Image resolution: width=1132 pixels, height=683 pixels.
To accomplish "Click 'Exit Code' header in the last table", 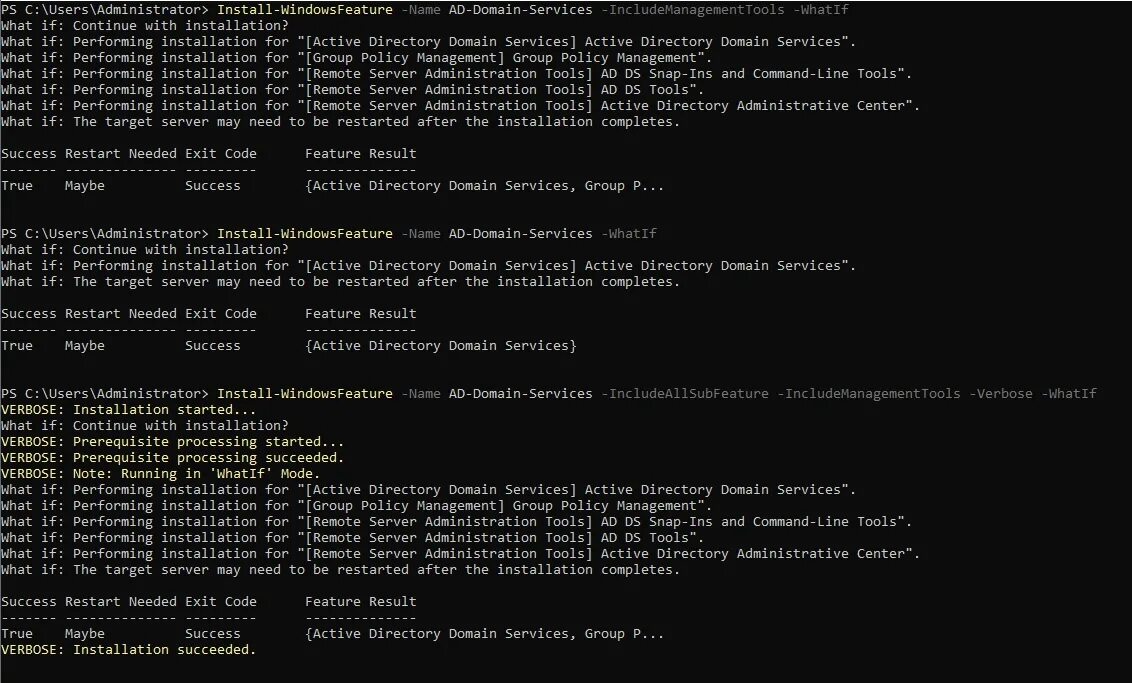I will click(220, 602).
